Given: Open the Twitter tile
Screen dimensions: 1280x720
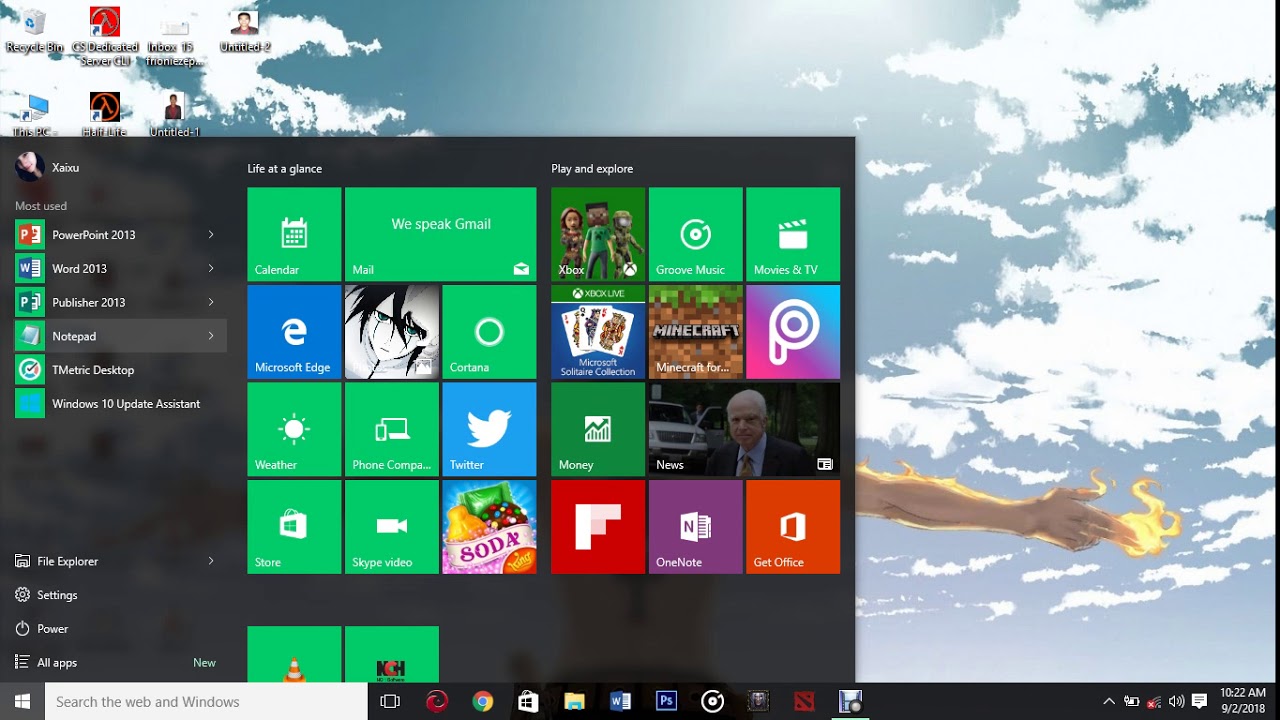Looking at the screenshot, I should [489, 429].
